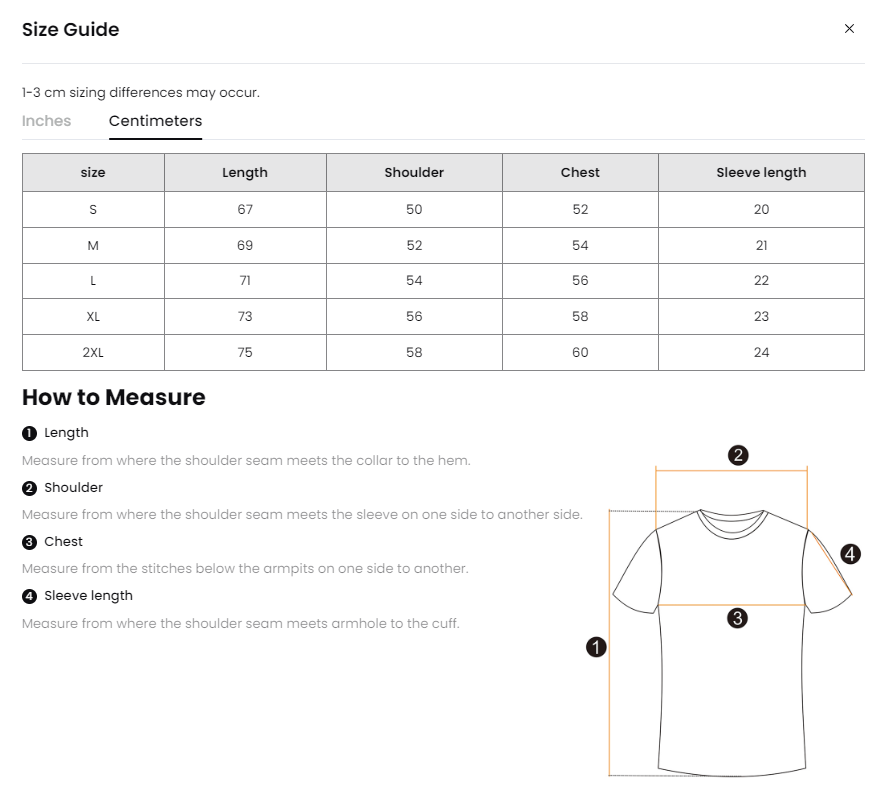Click marker 1 on the T-shirt diagram
Screen dimensions: 887x810
click(596, 647)
